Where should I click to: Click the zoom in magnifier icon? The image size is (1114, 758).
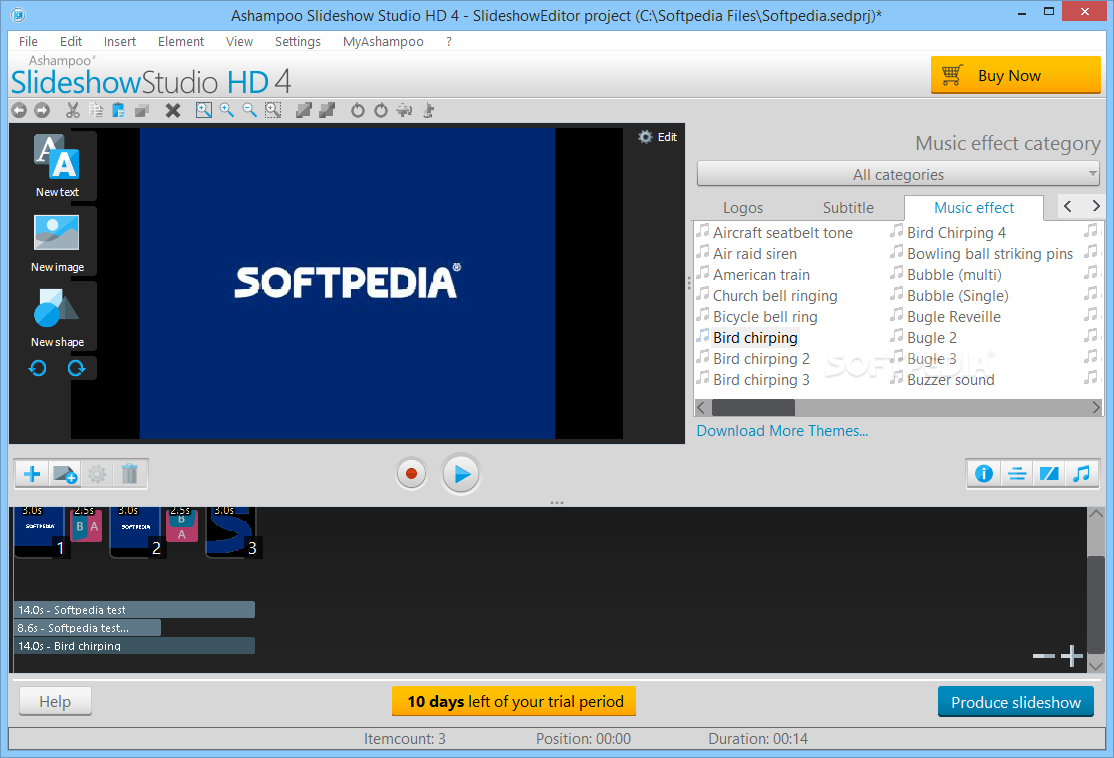227,110
